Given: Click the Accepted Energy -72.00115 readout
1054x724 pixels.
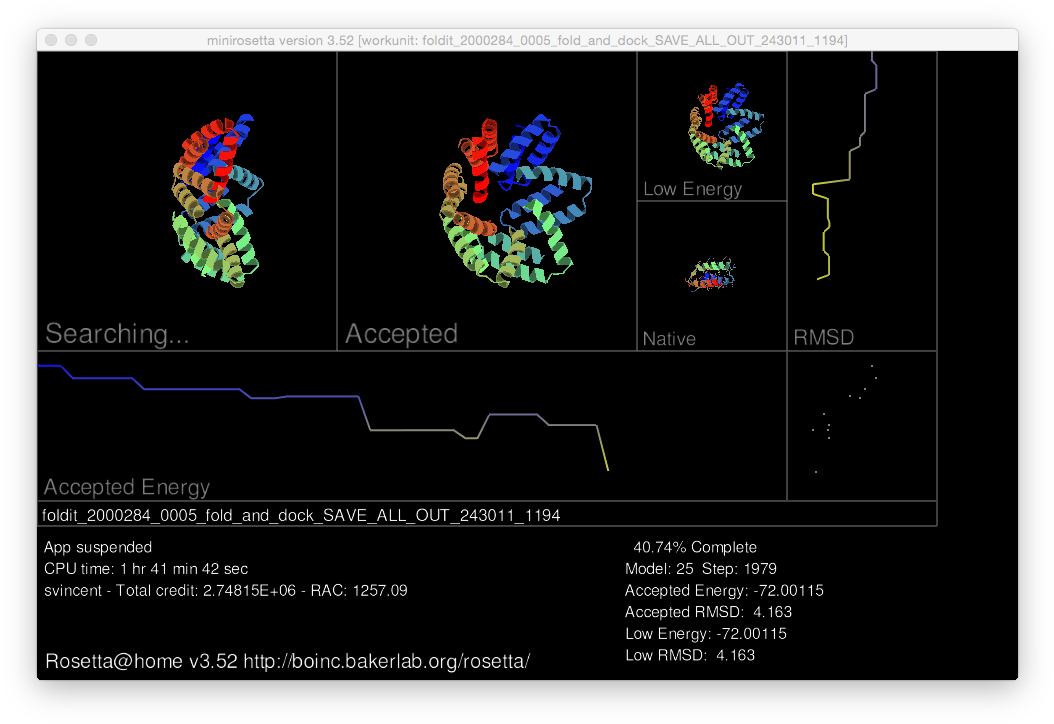Looking at the screenshot, I should (724, 591).
